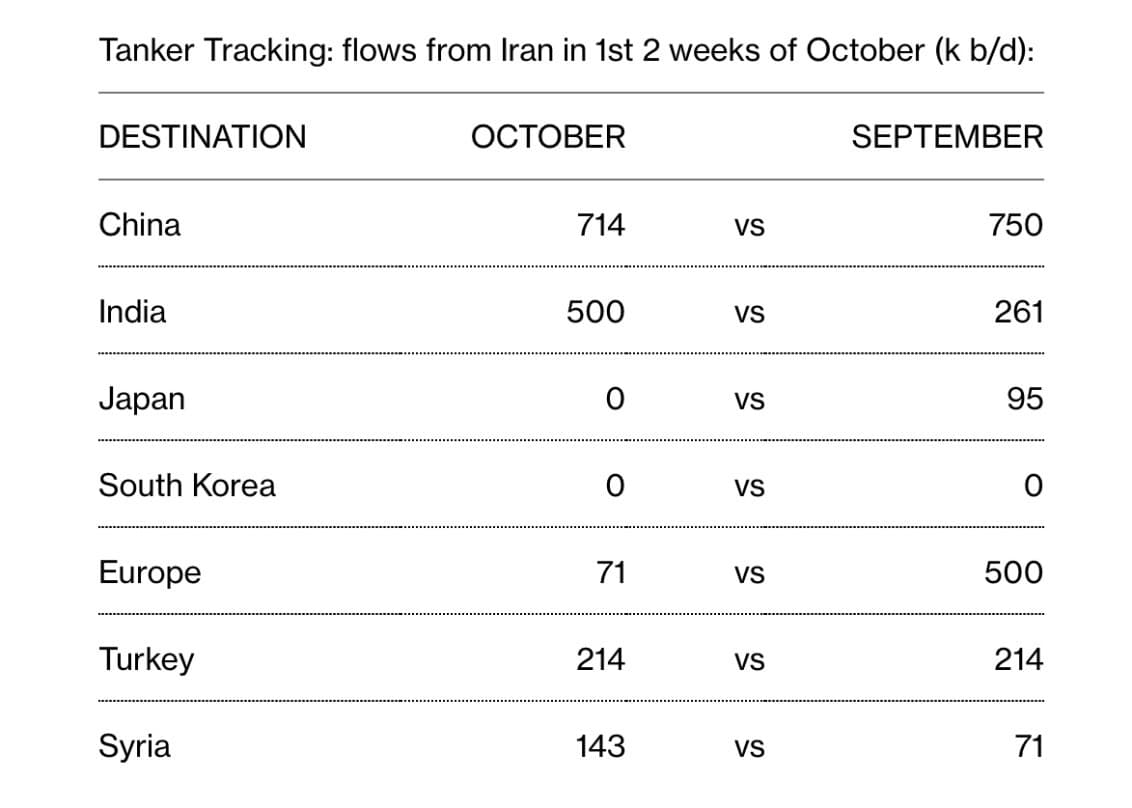The width and height of the screenshot is (1132, 808).
Task: Select the Turkey destination label
Action: point(147,660)
